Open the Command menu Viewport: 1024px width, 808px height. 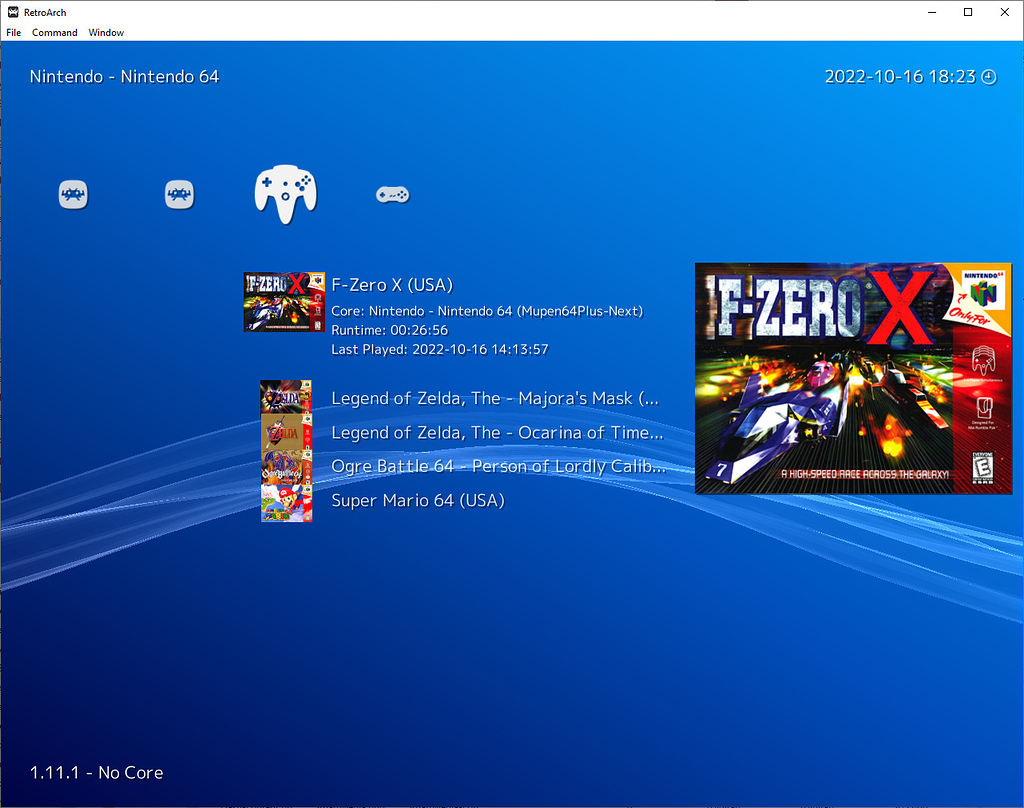[54, 32]
